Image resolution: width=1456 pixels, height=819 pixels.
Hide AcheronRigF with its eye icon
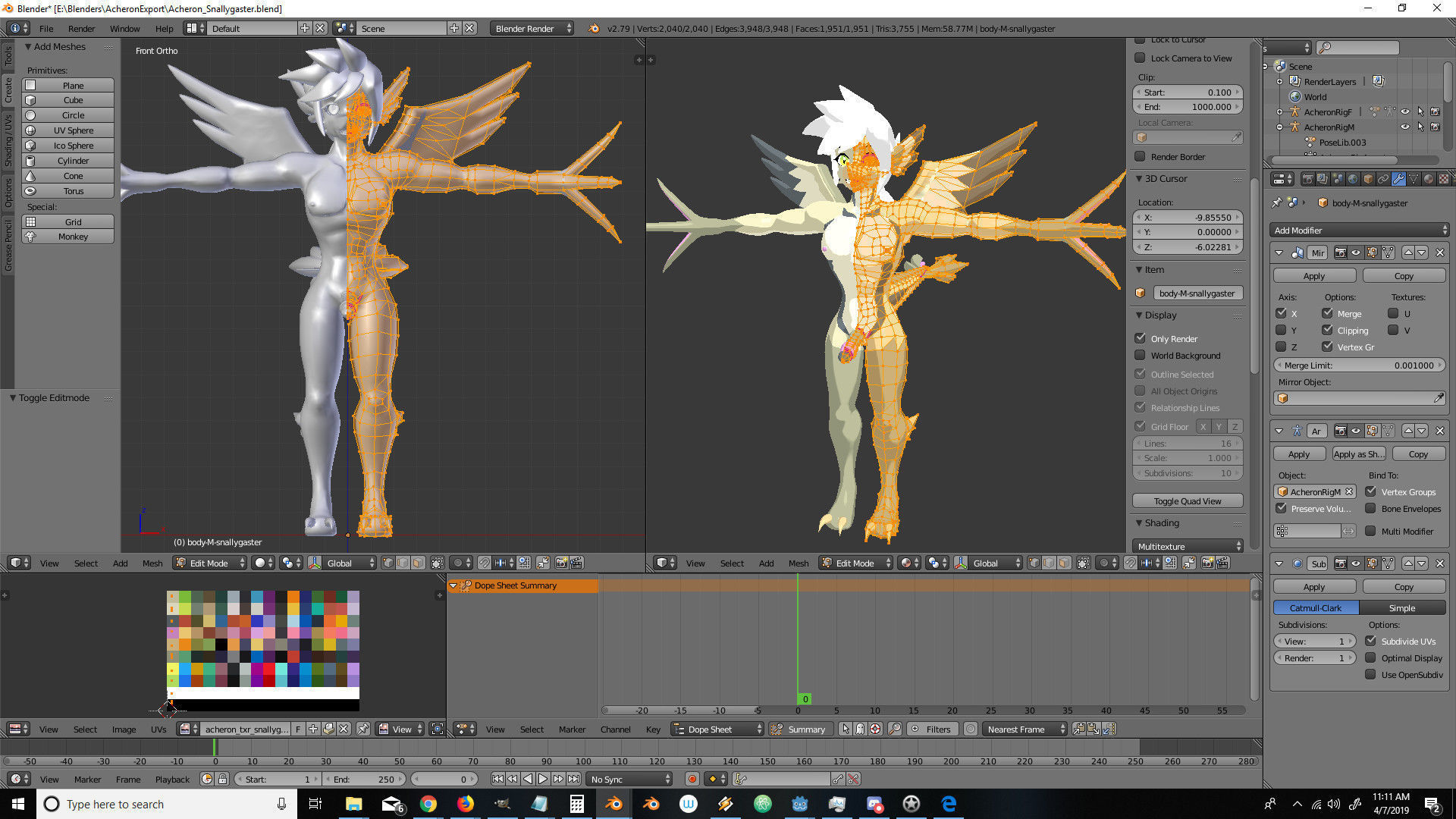[x=1405, y=111]
